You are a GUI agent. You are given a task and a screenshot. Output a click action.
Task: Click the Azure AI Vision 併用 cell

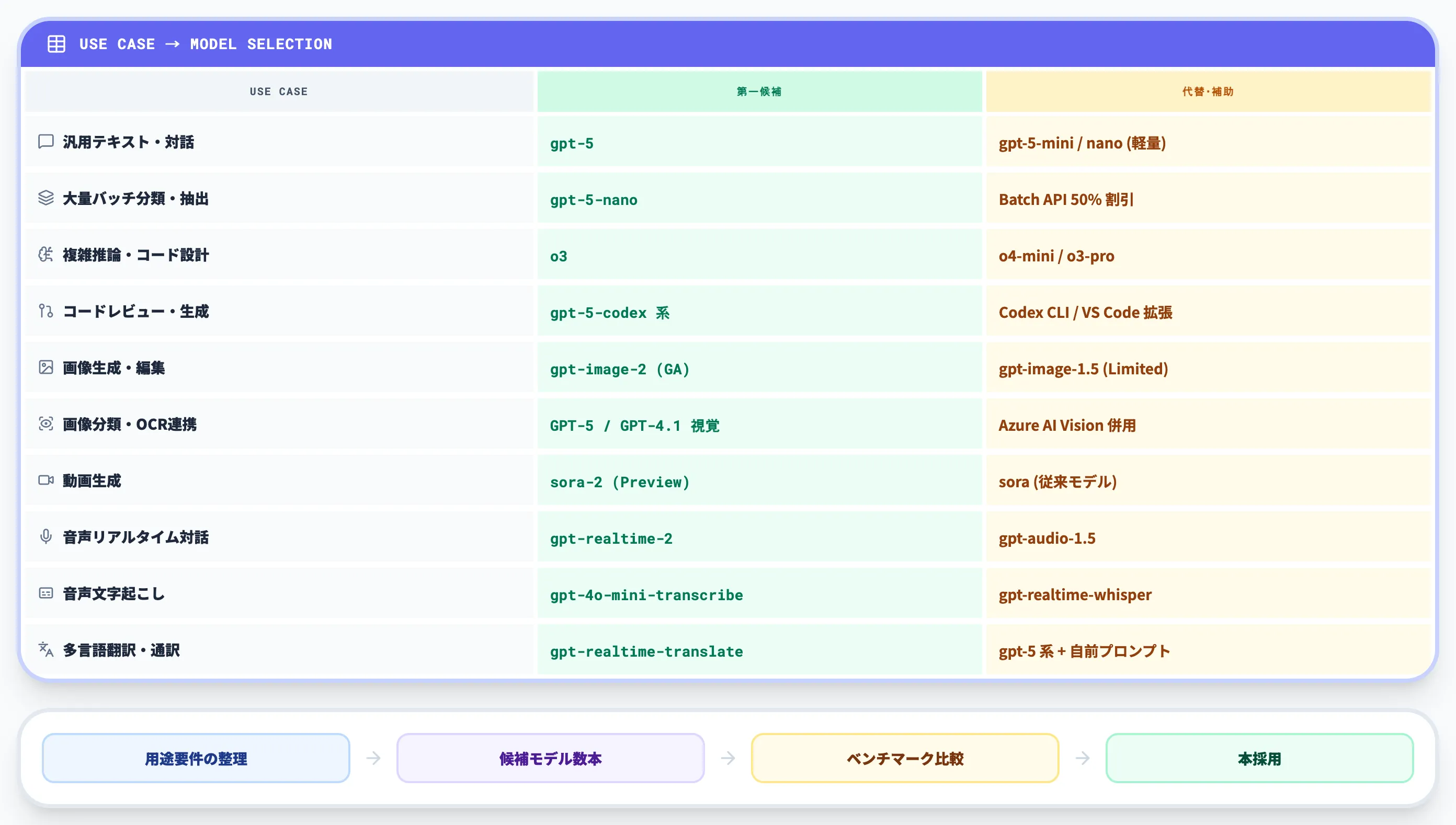[x=1208, y=424]
